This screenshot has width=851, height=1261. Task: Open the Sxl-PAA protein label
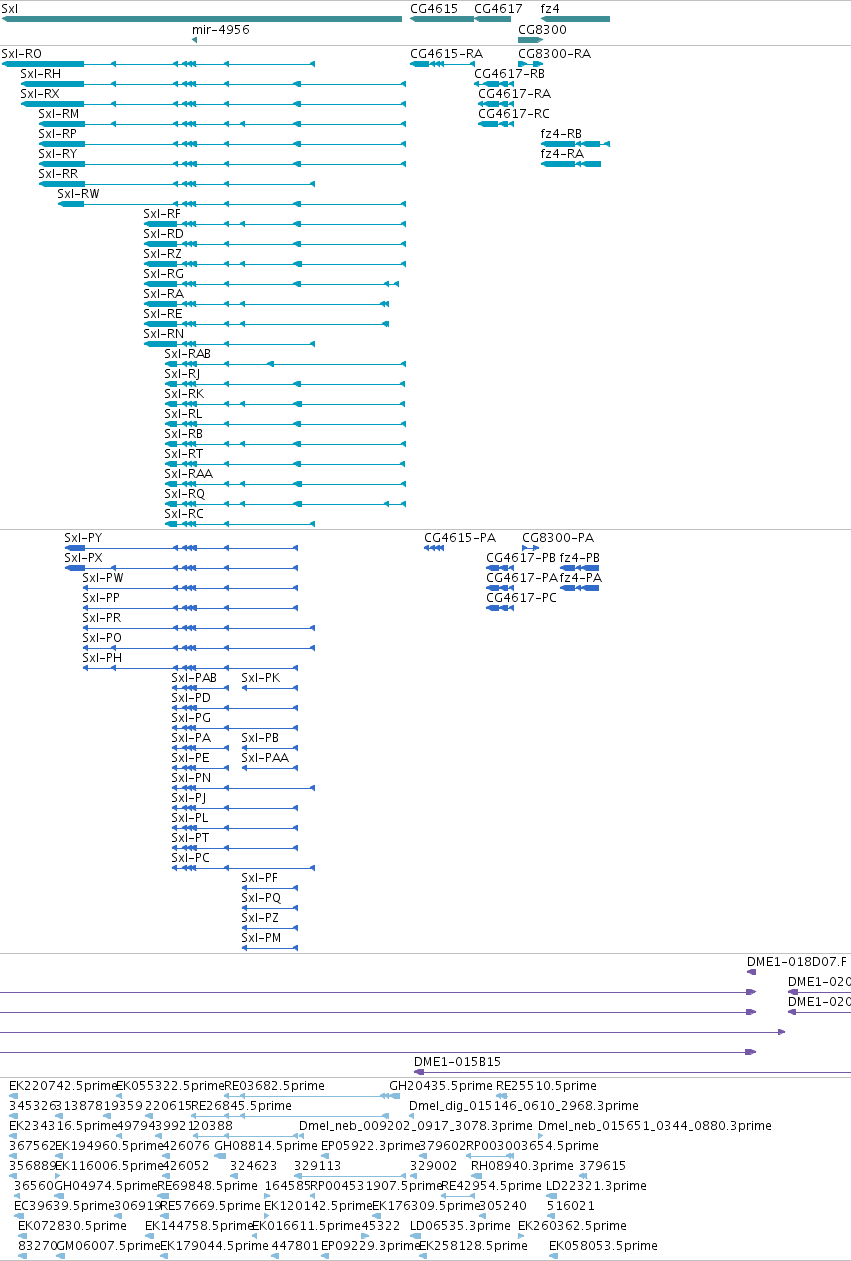point(265,758)
